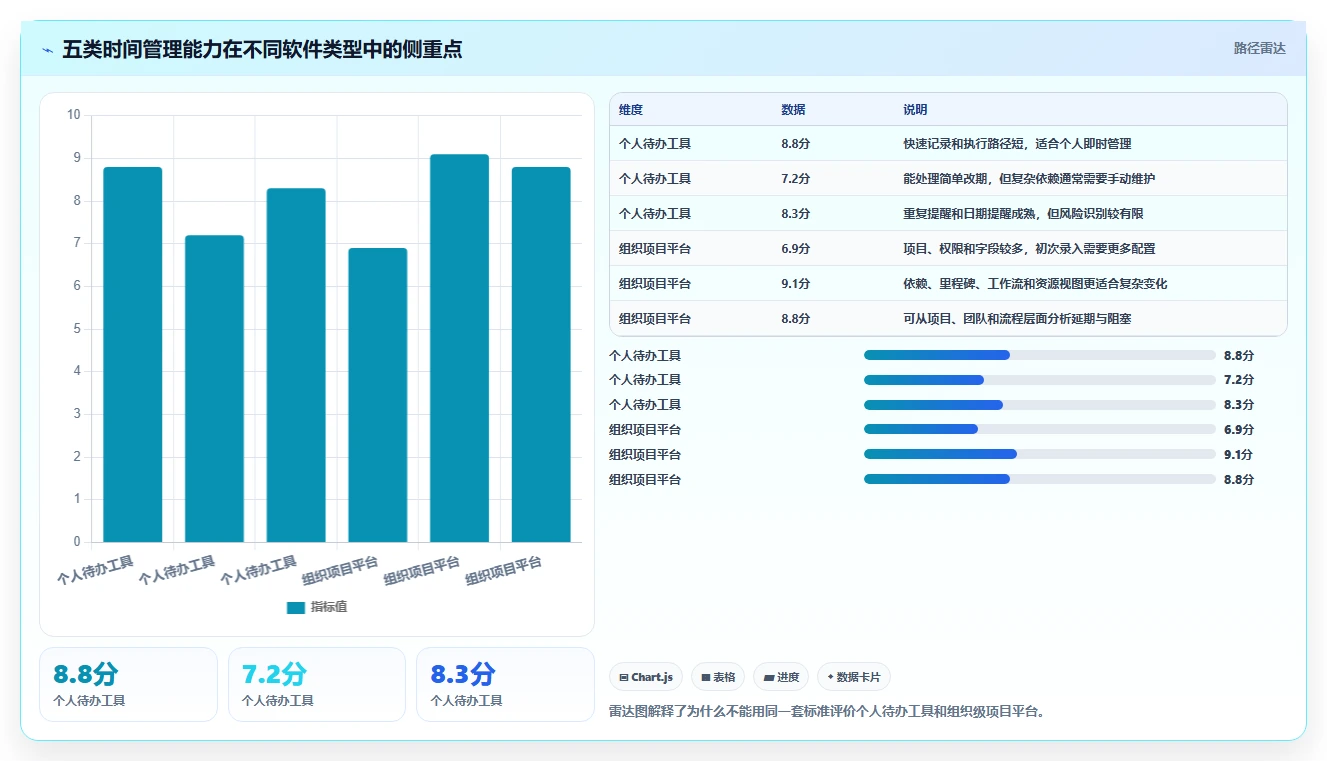Click the 组织项目平台 progress bar showing 8.8分

click(x=1040, y=479)
